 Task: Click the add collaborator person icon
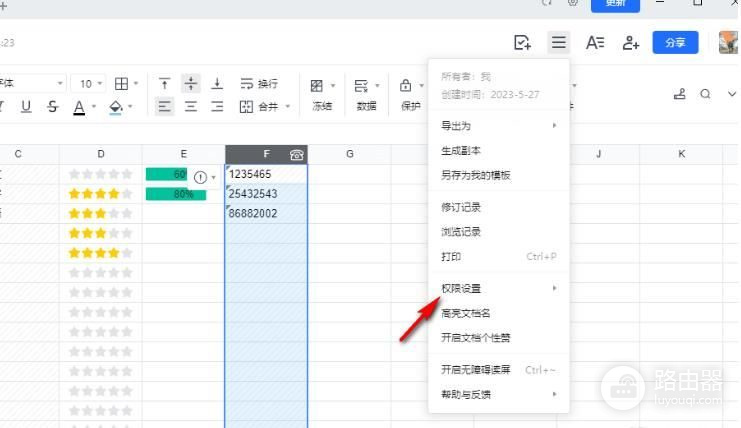[630, 43]
